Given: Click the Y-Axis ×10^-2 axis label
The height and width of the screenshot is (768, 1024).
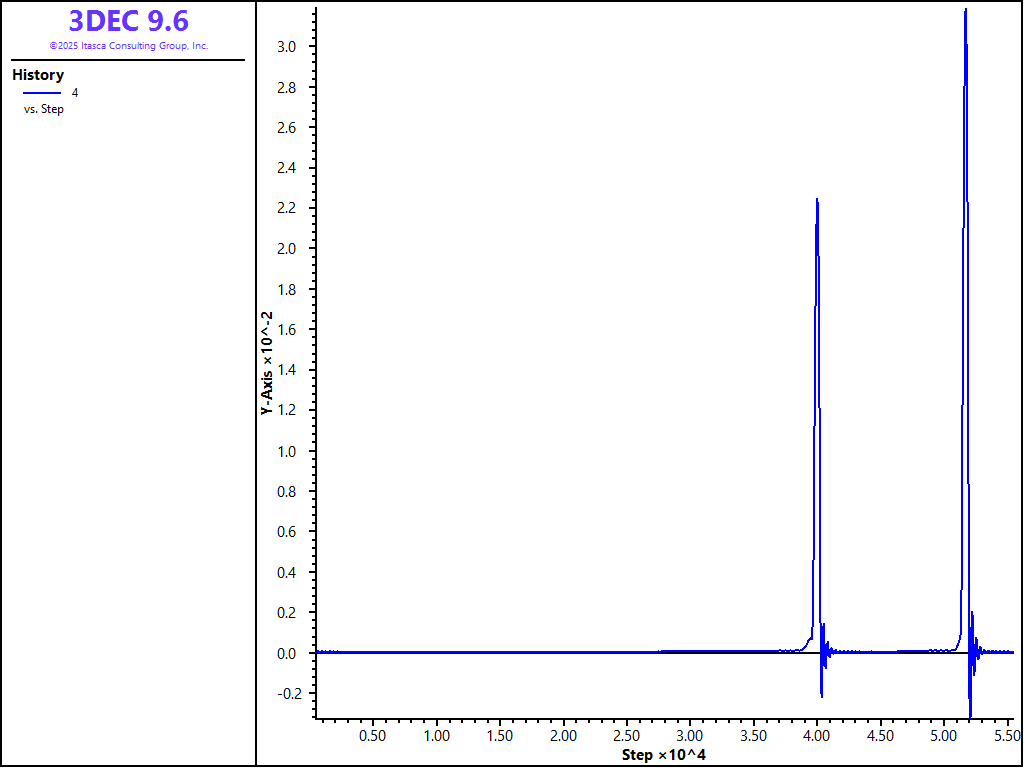Looking at the screenshot, I should coord(266,362).
